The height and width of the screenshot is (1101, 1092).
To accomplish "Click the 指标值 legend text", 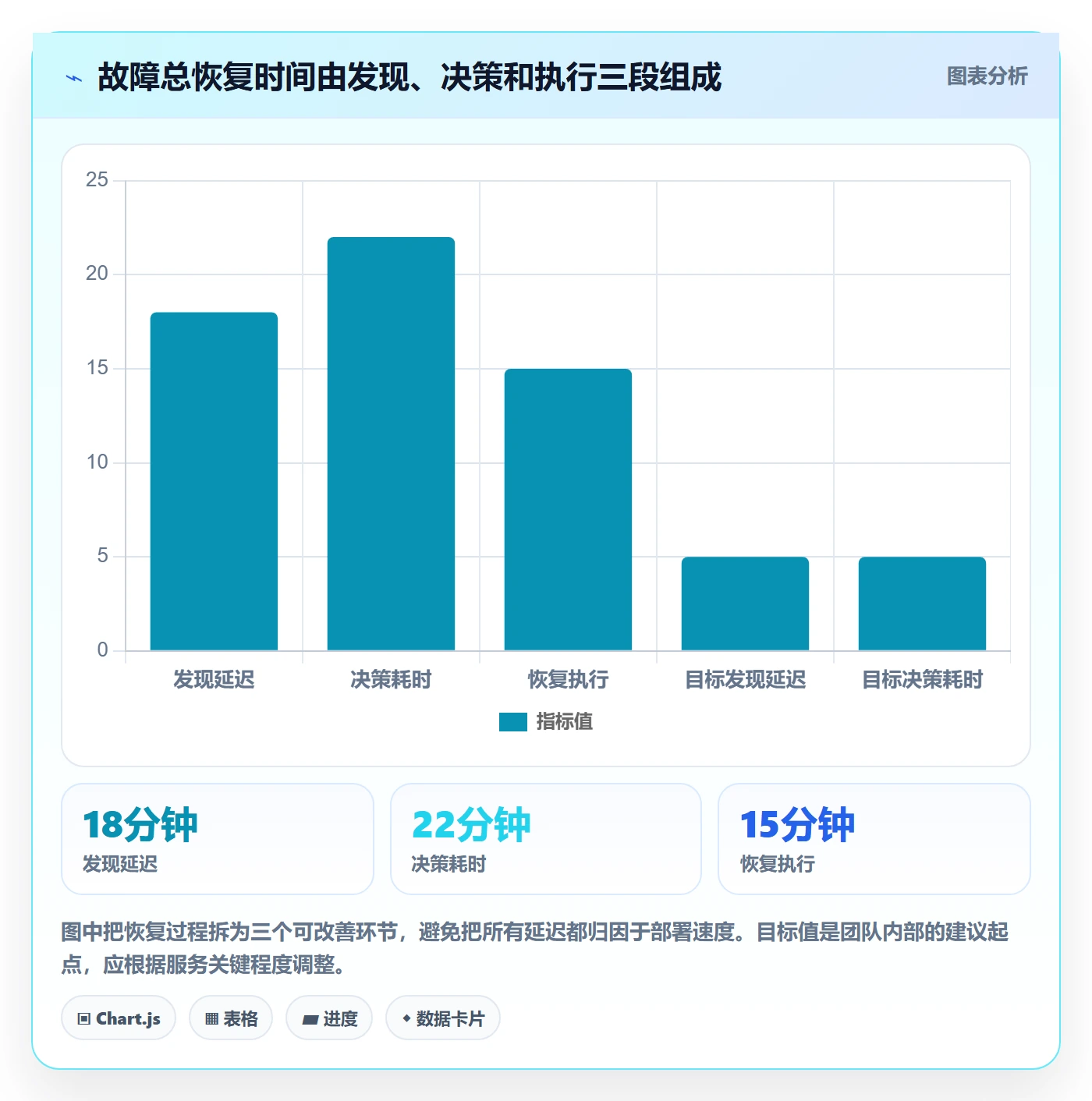I will point(565,722).
